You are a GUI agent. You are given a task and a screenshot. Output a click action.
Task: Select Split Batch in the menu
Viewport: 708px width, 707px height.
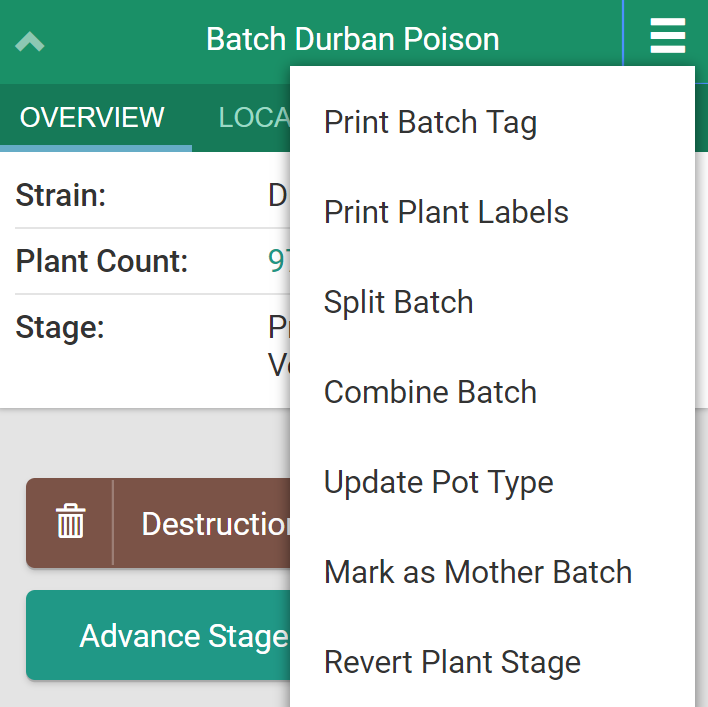click(398, 303)
